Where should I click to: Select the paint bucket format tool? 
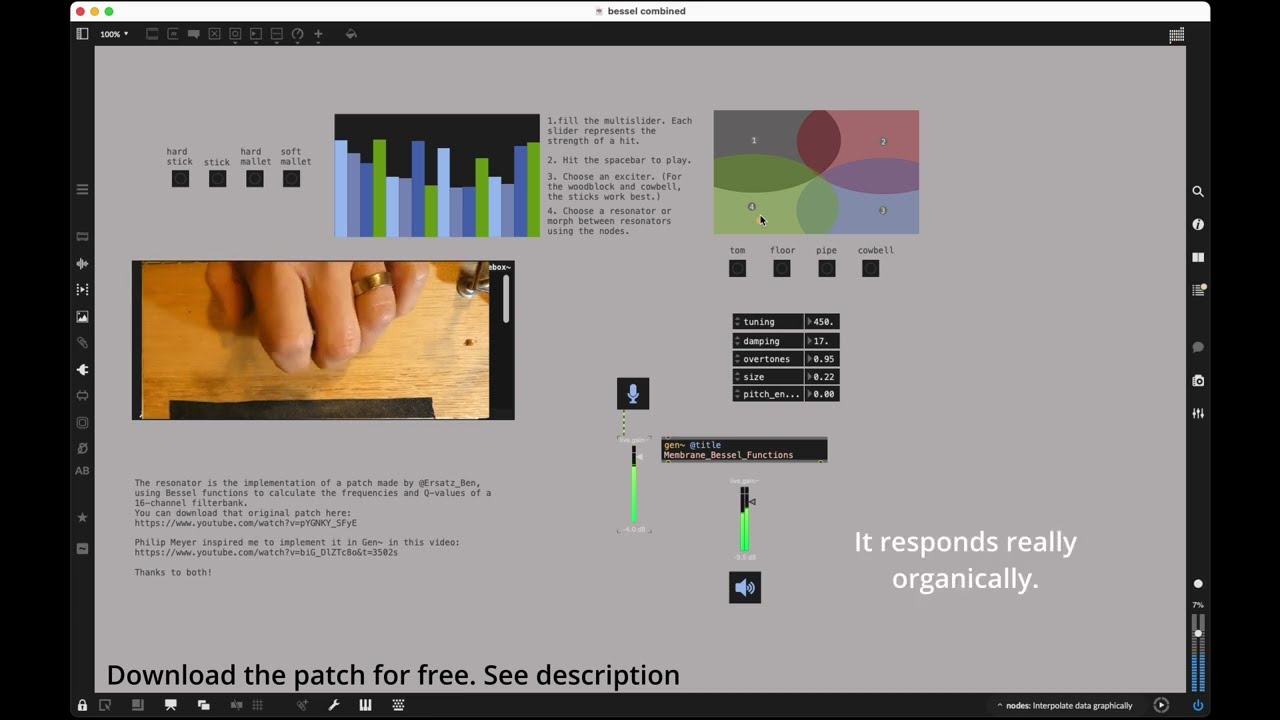pyautogui.click(x=351, y=34)
